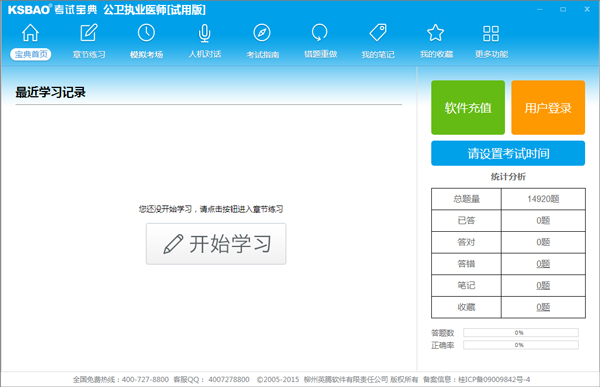Maximize the KSBAO window

563,9
